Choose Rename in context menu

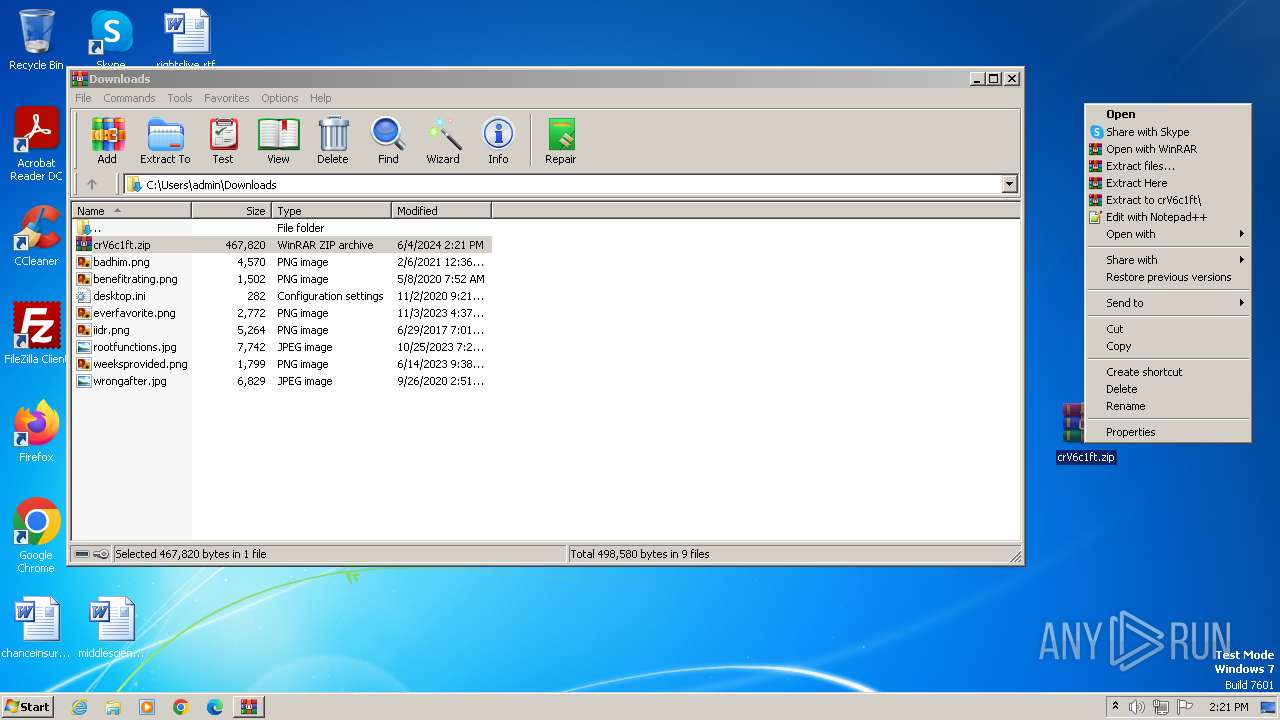(x=1168, y=406)
